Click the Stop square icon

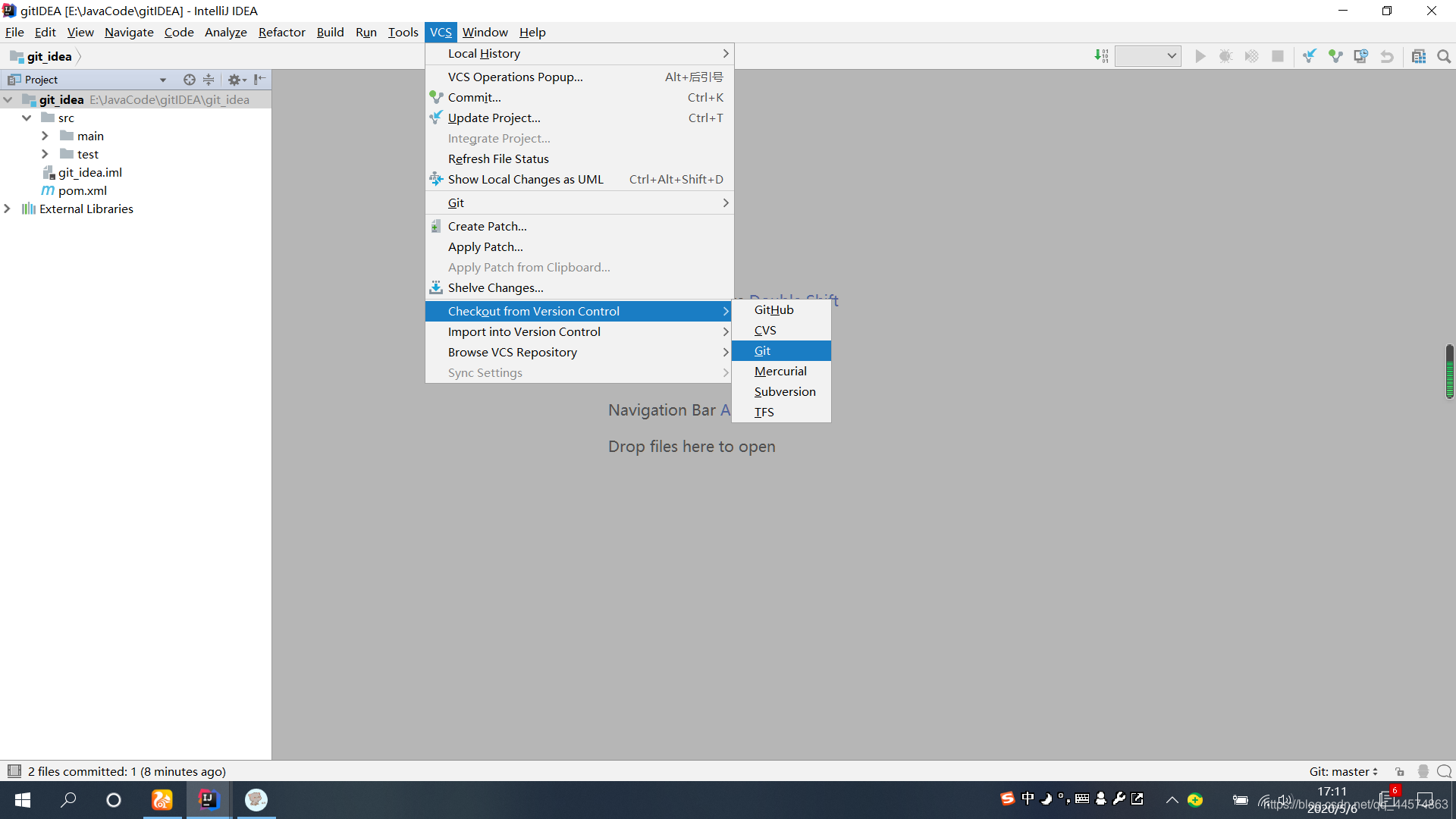(x=1278, y=56)
